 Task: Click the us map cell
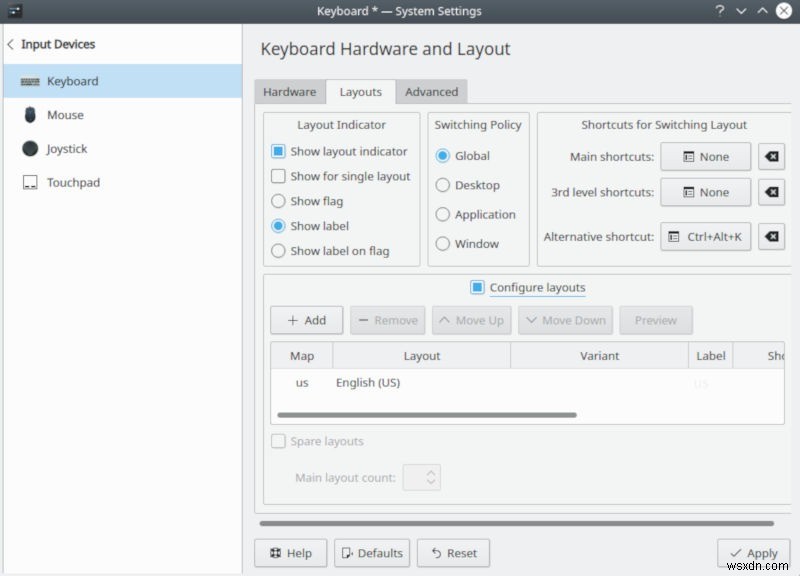click(302, 383)
